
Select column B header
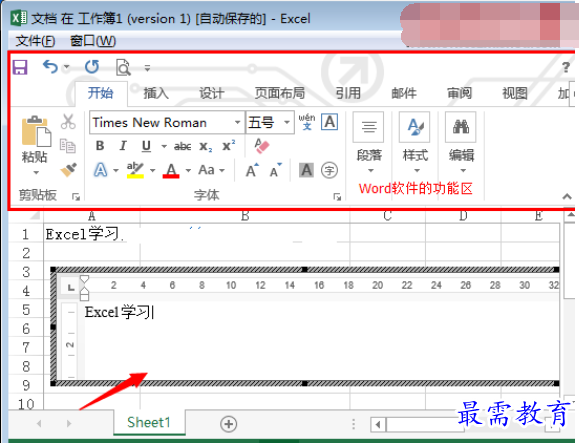(x=245, y=216)
